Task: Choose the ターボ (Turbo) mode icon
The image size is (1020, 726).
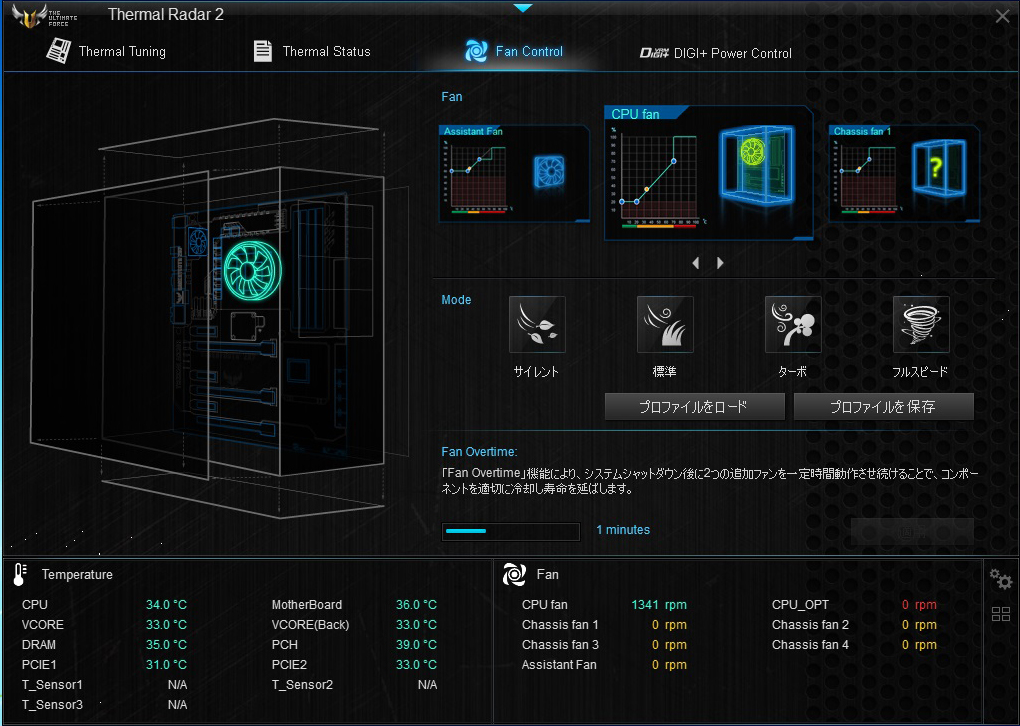Action: click(x=793, y=325)
